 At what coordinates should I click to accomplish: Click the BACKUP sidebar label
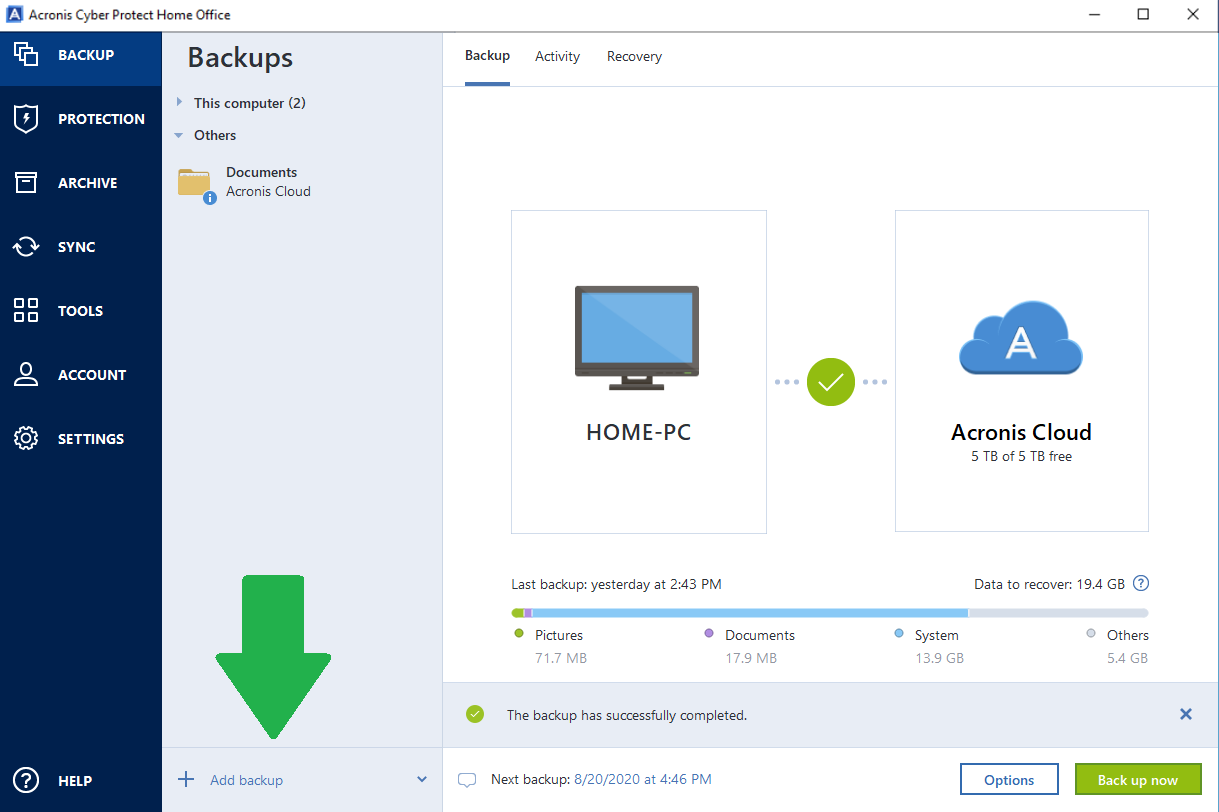[86, 55]
